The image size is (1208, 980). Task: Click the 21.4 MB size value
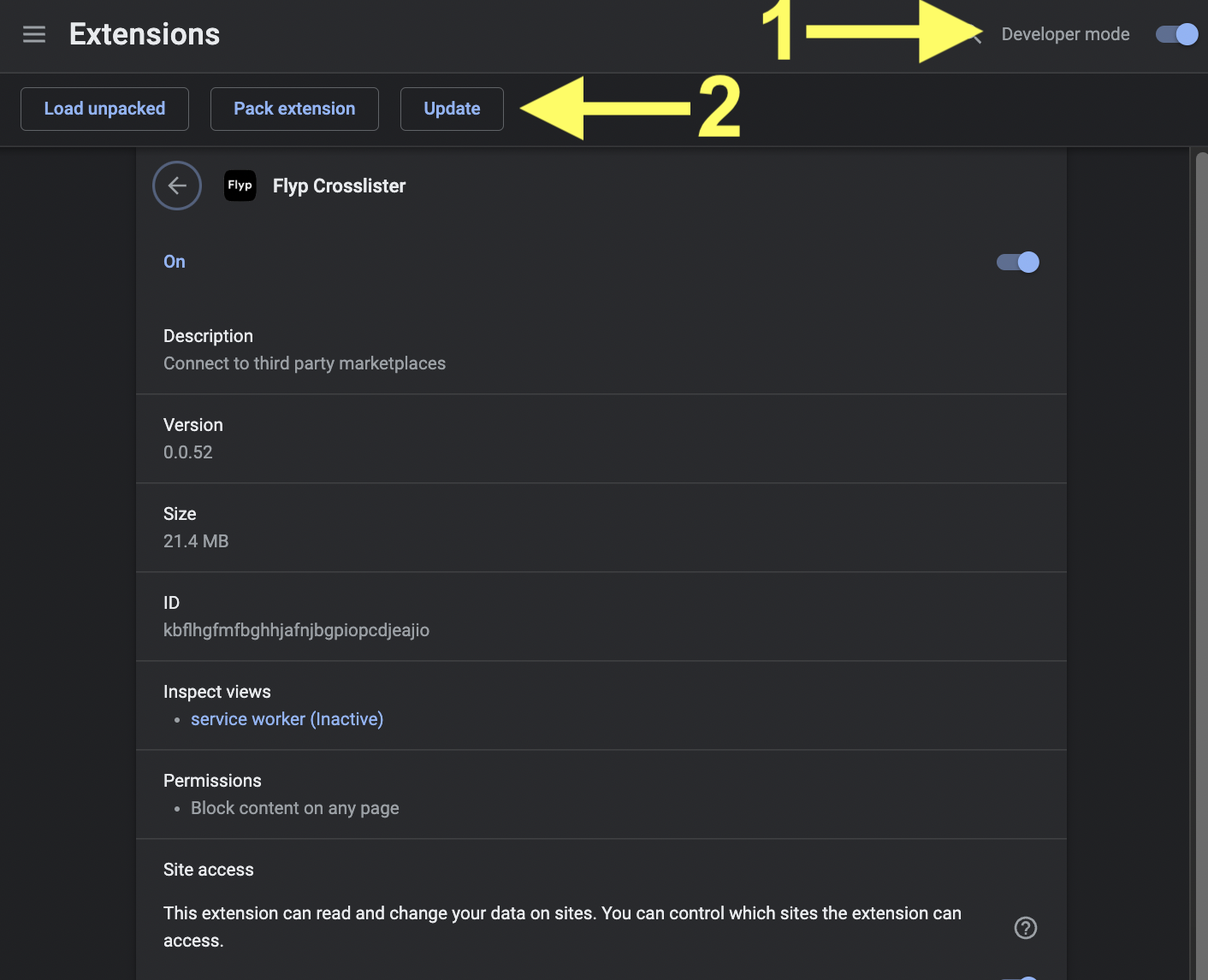pyautogui.click(x=196, y=541)
